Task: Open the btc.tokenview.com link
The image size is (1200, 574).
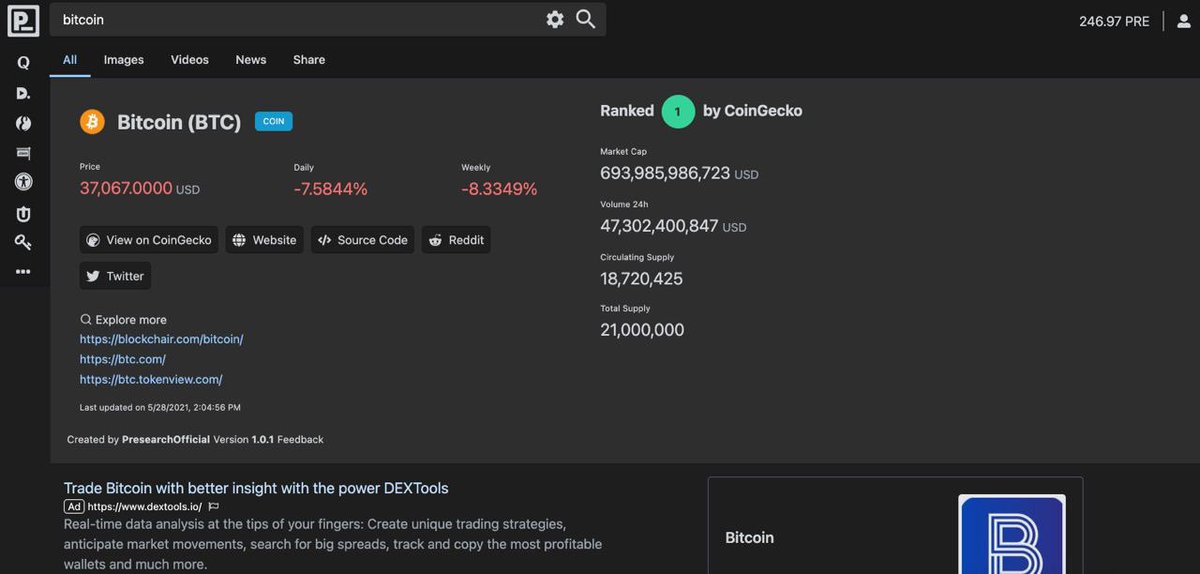Action: (151, 379)
